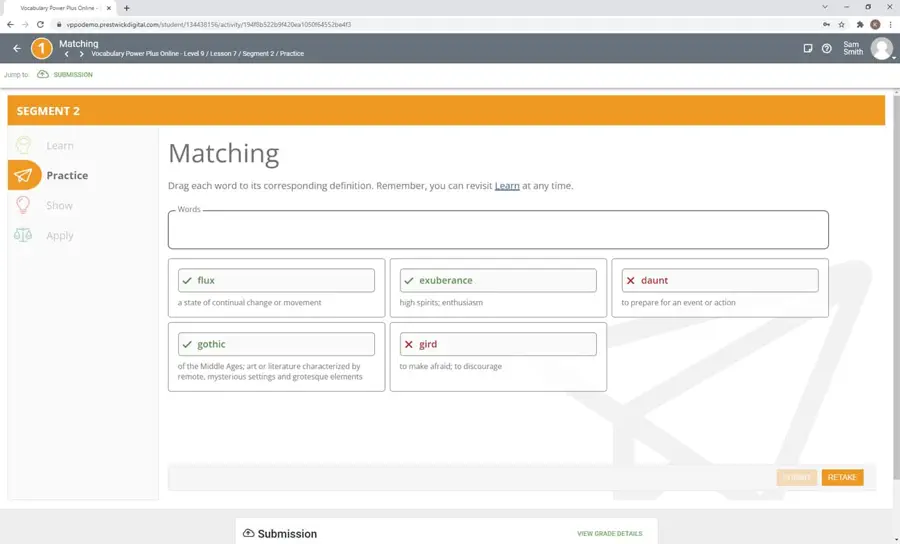Open the notes icon in the header
The height and width of the screenshot is (544, 900).
[x=808, y=48]
